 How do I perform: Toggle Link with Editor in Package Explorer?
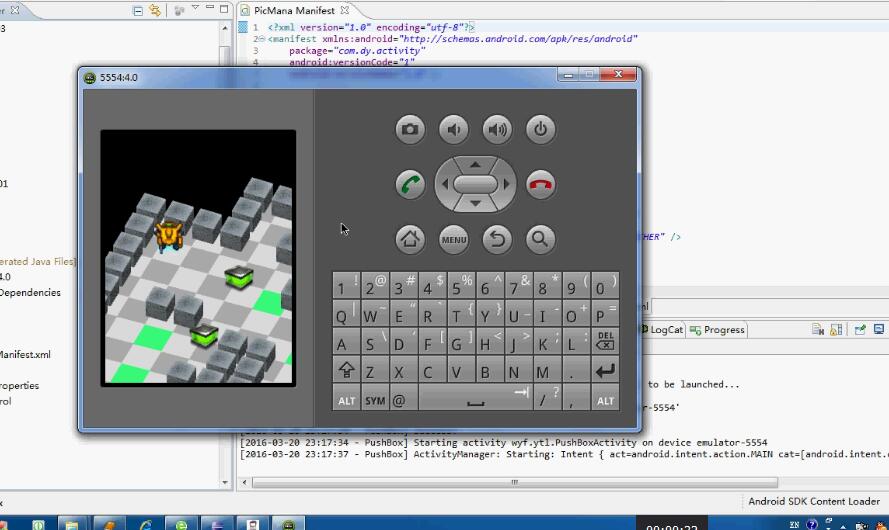pyautogui.click(x=154, y=10)
